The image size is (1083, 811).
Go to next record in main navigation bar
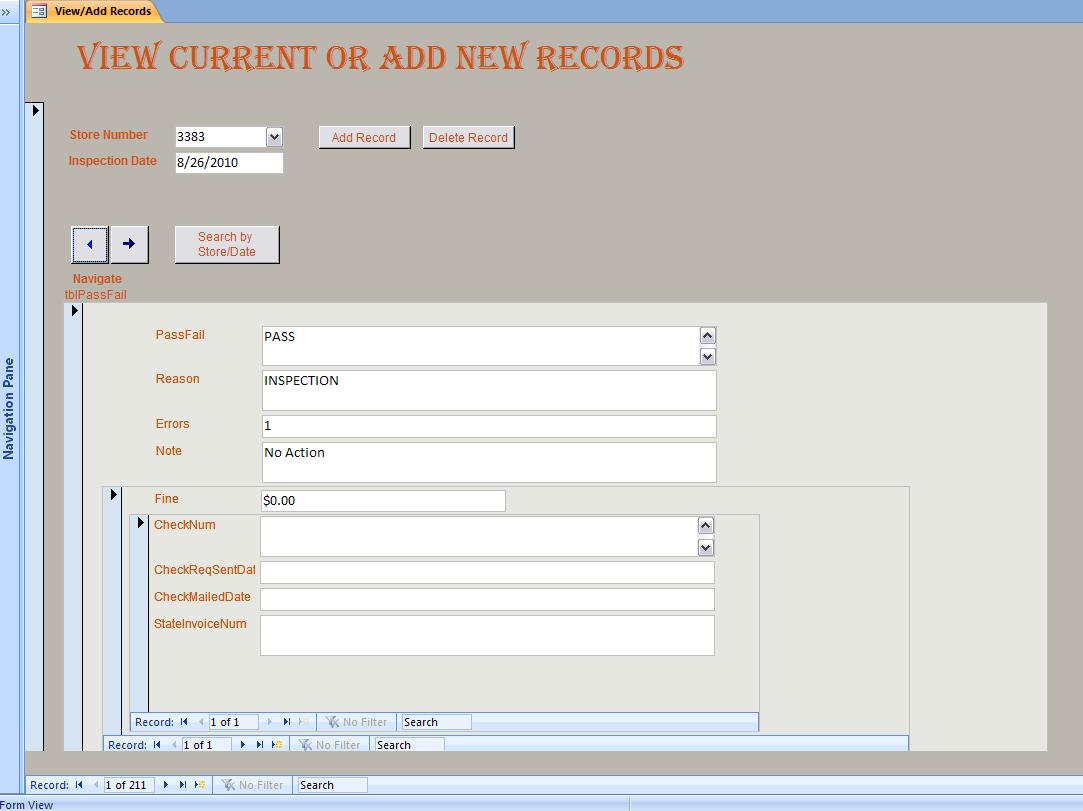coord(166,785)
